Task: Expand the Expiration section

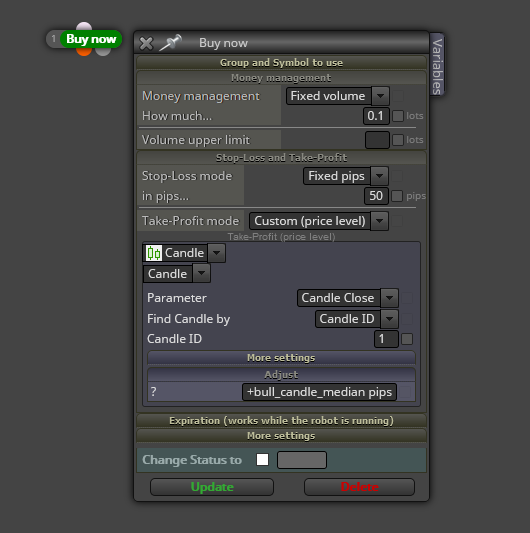Action: pos(281,420)
